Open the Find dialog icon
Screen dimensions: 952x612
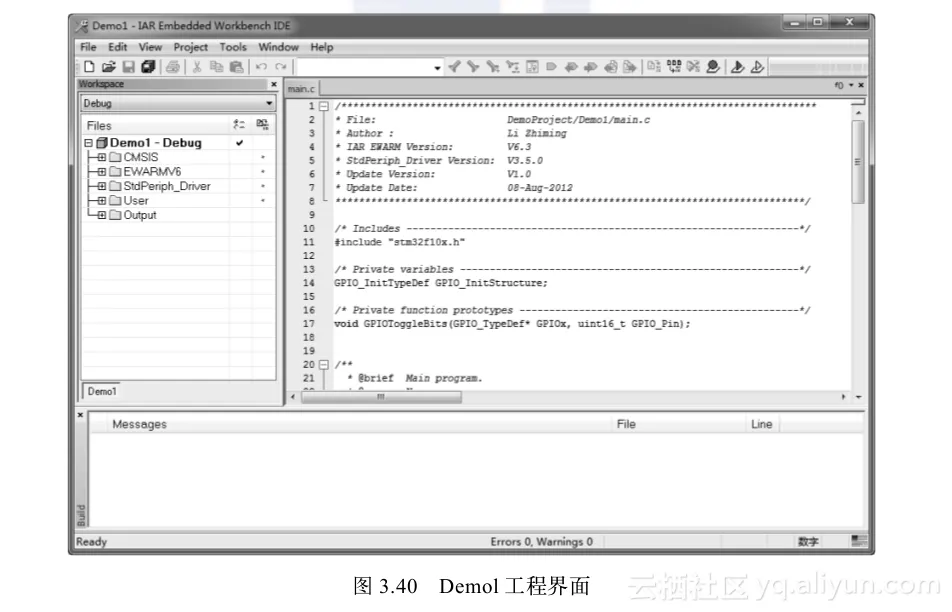493,67
